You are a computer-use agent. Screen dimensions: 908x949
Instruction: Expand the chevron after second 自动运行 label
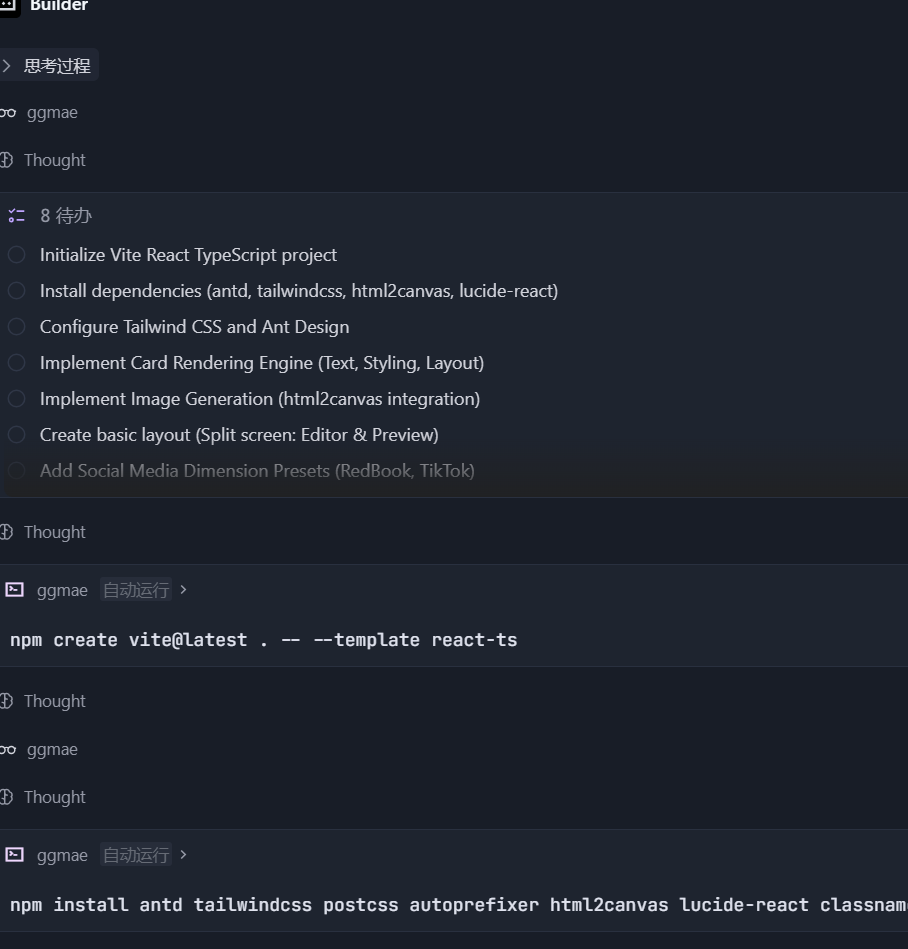(183, 855)
